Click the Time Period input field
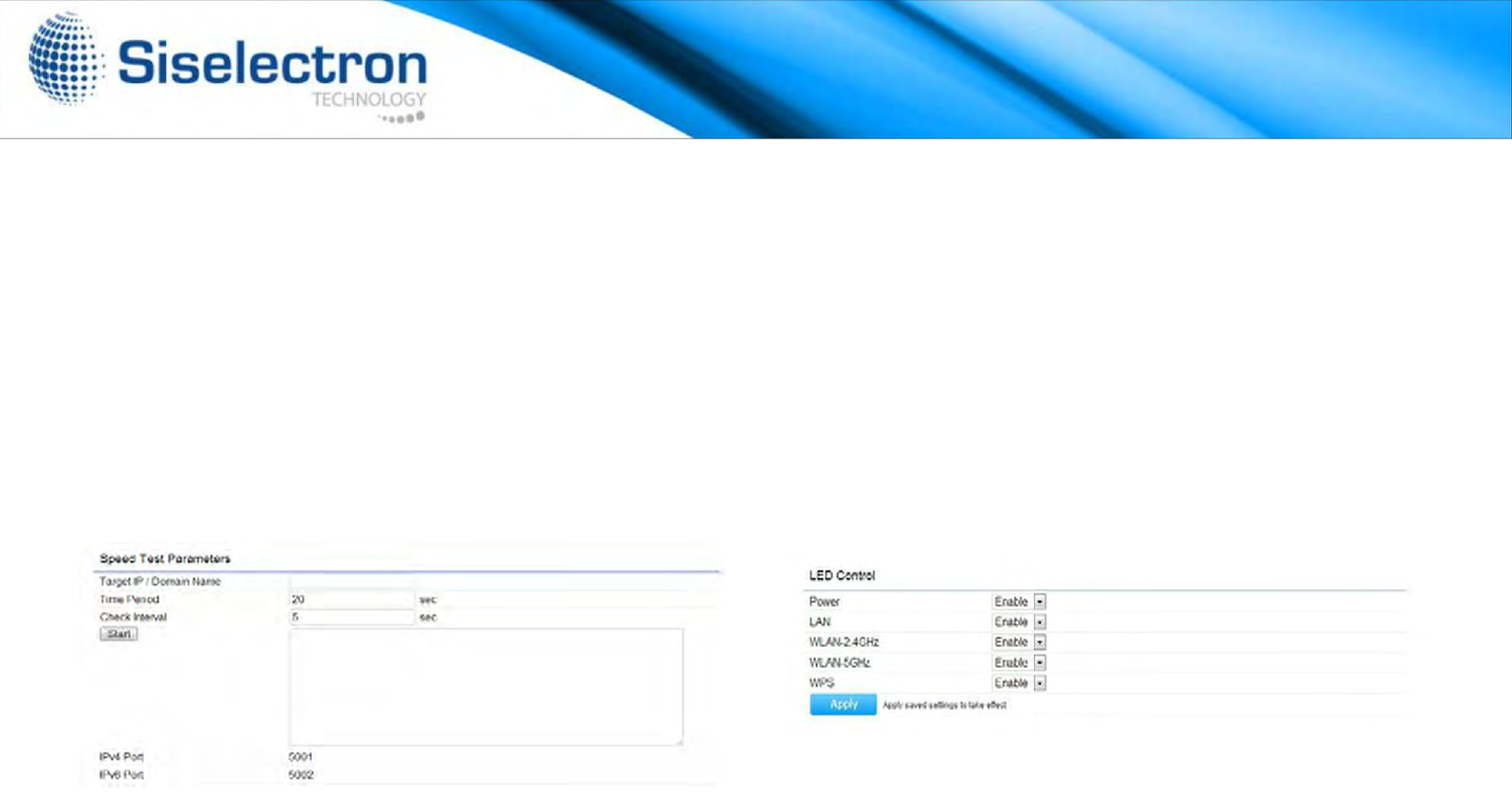This screenshot has height=794, width=1512. 352,599
